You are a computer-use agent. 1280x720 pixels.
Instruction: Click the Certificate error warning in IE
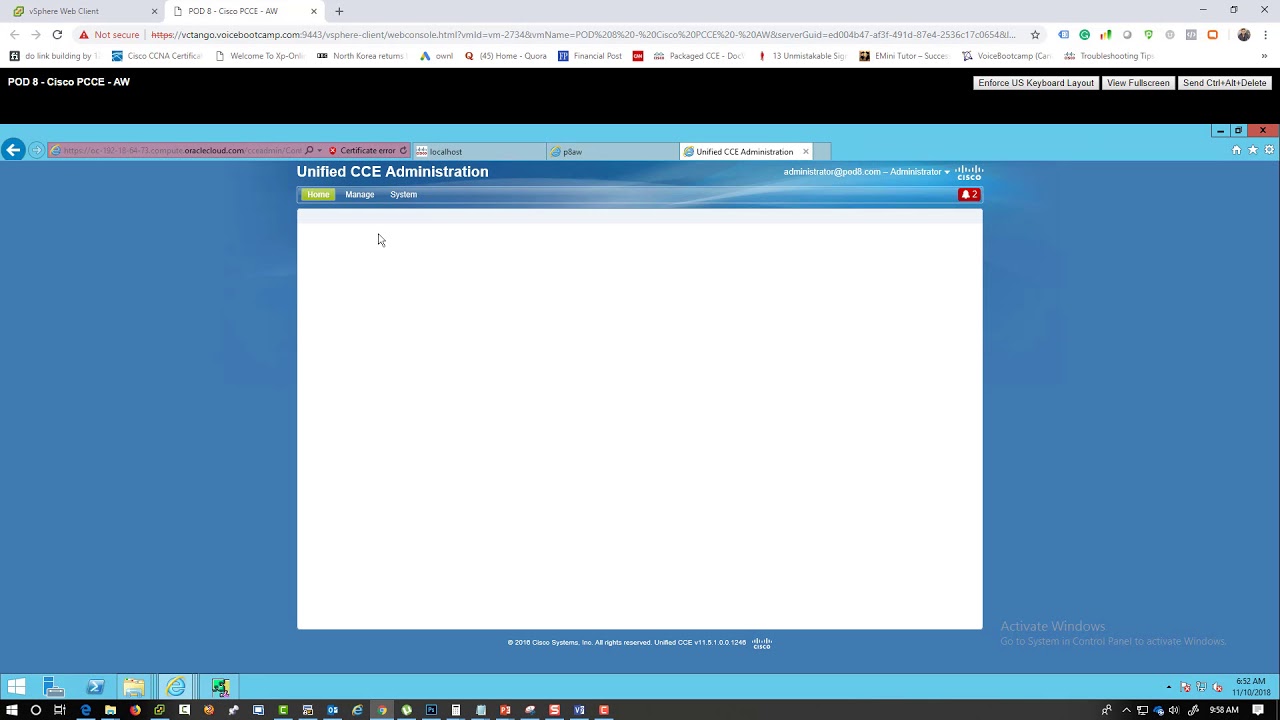(362, 151)
